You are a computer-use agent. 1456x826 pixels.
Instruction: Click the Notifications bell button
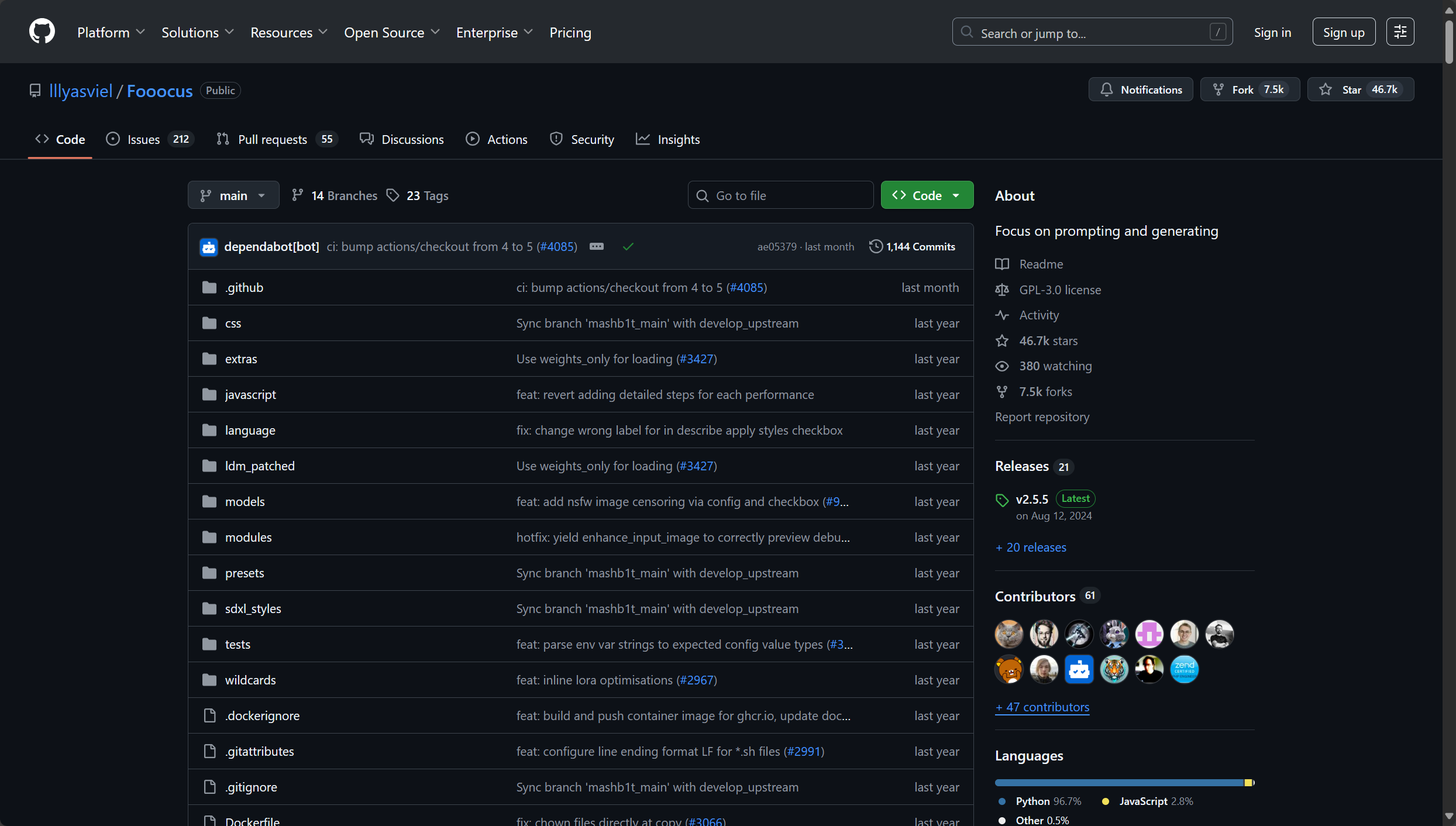[x=1140, y=90]
